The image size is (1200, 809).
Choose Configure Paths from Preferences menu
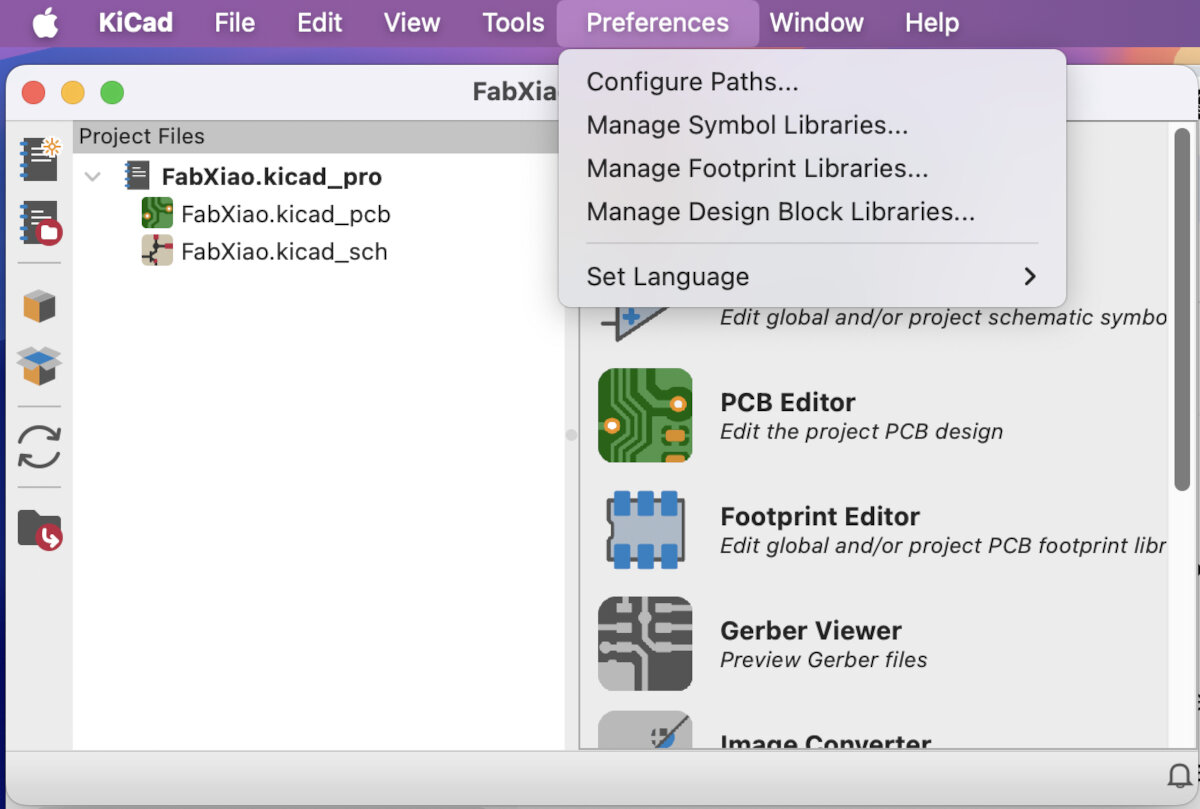[692, 82]
